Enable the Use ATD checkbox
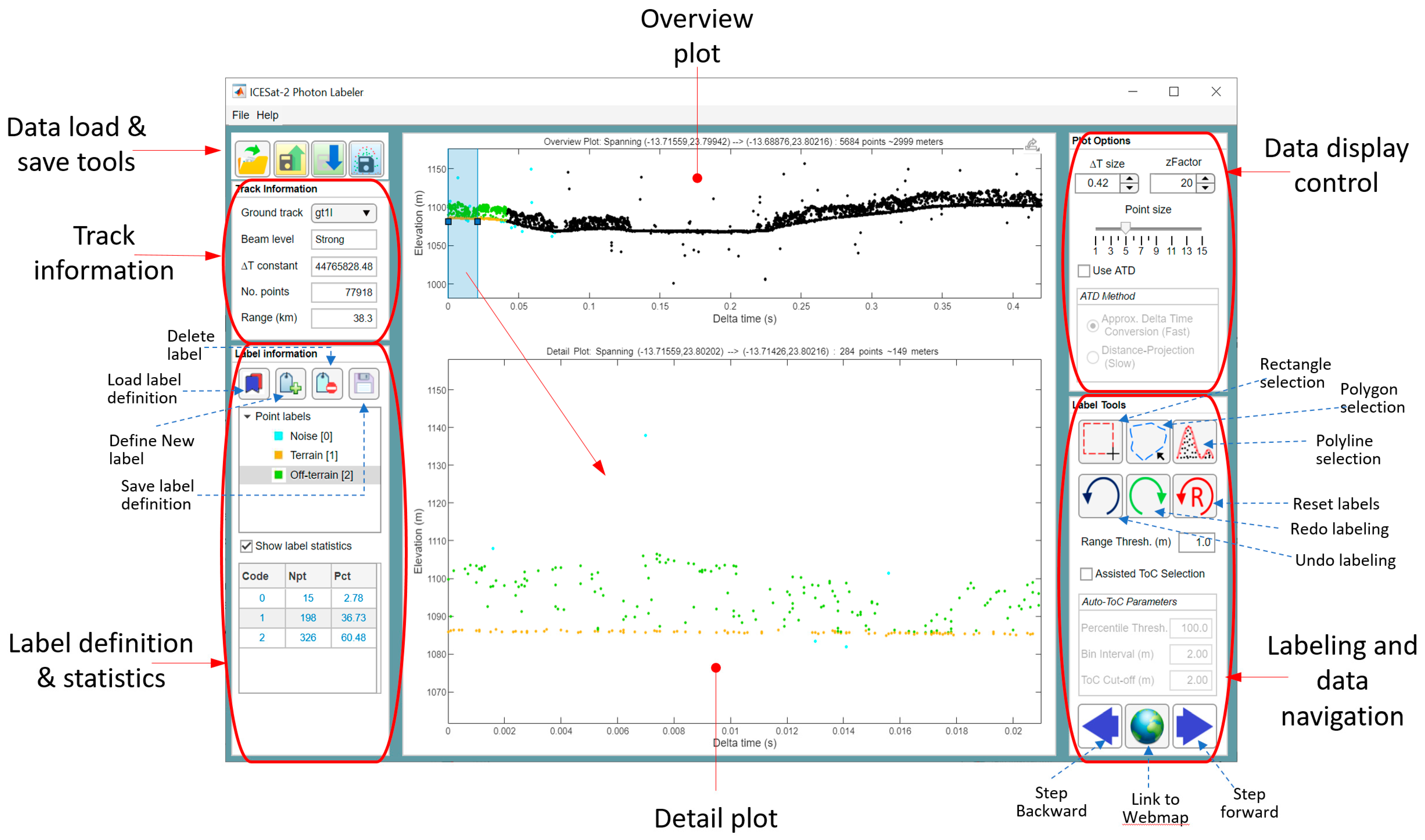The height and width of the screenshot is (840, 1425). pos(1084,271)
